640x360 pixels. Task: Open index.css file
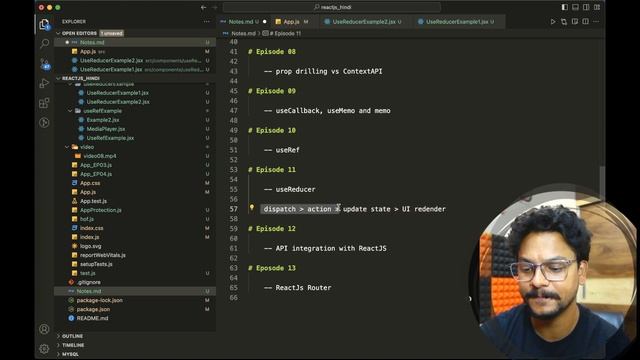(x=91, y=227)
